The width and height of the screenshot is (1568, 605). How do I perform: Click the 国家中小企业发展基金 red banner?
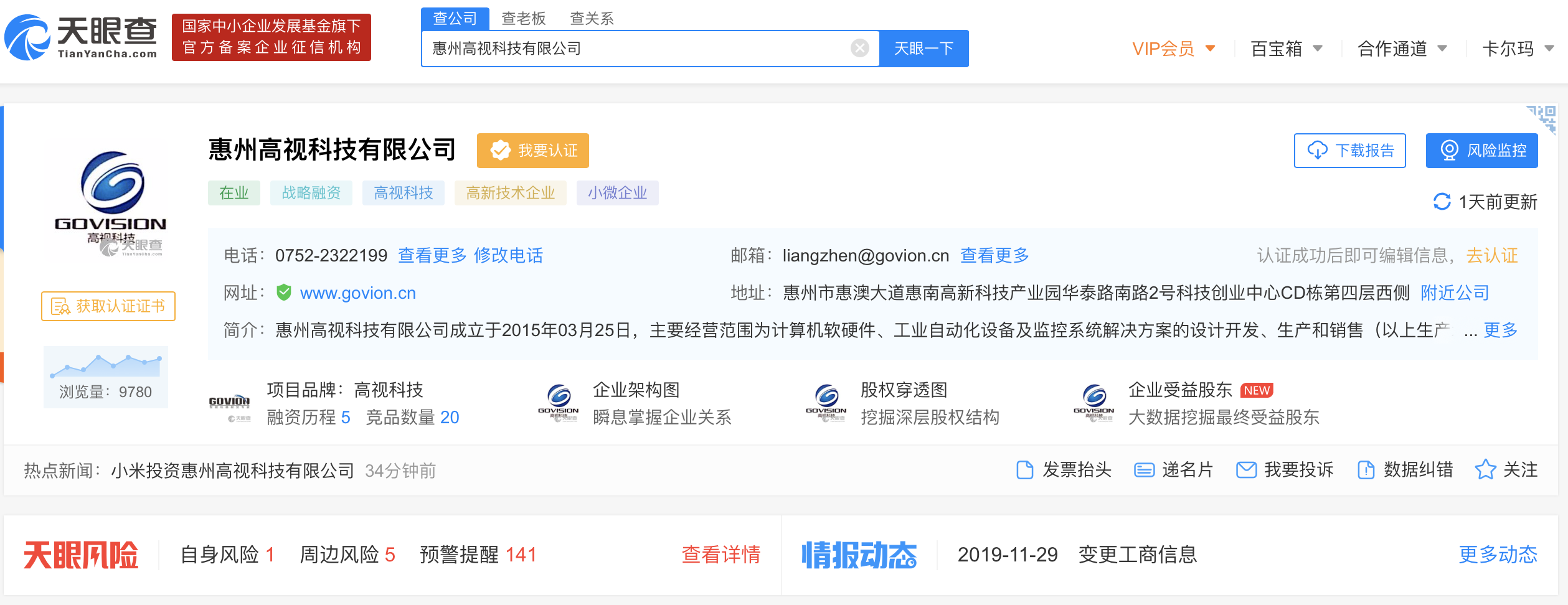272,37
